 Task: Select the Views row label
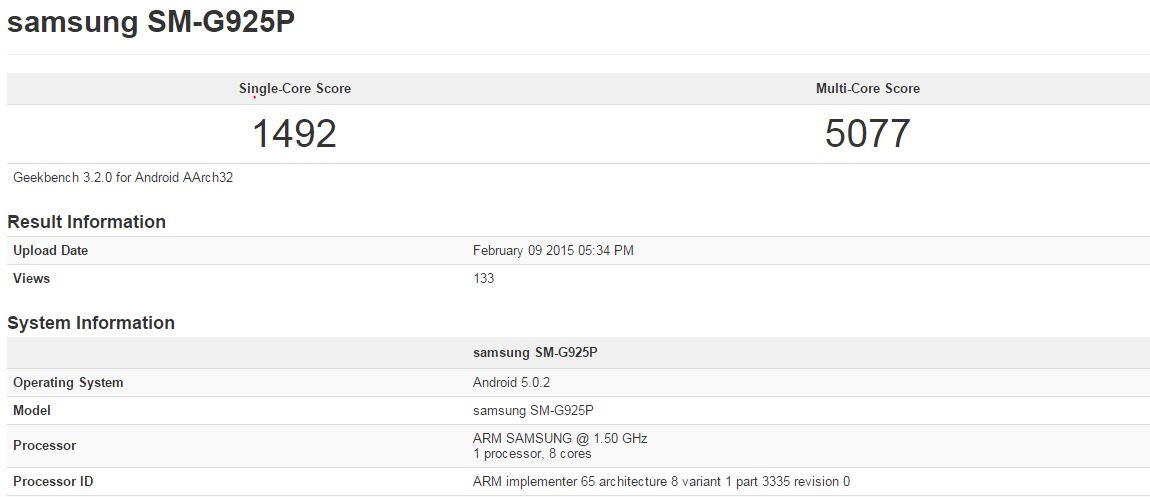pos(32,279)
